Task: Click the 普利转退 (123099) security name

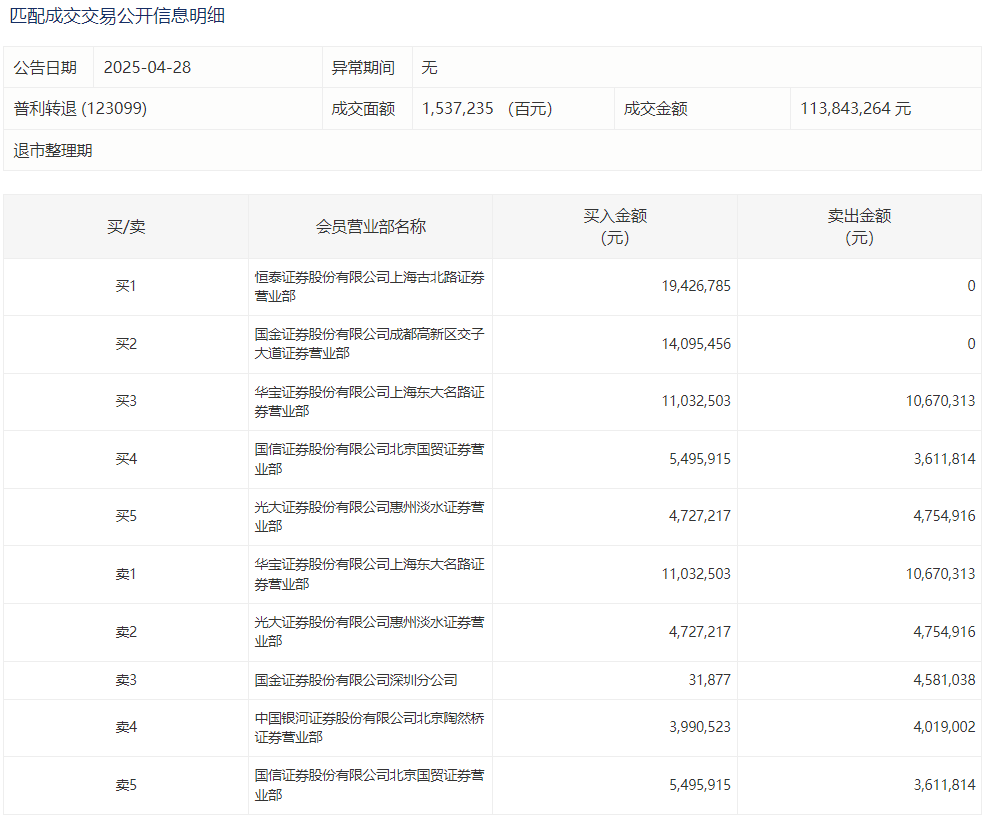Action: (80, 109)
